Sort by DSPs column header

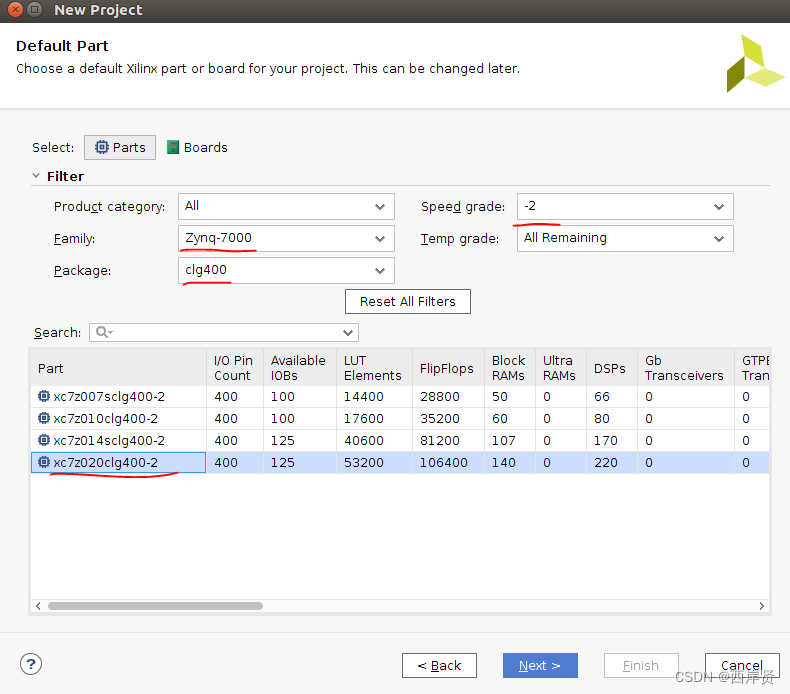(612, 368)
